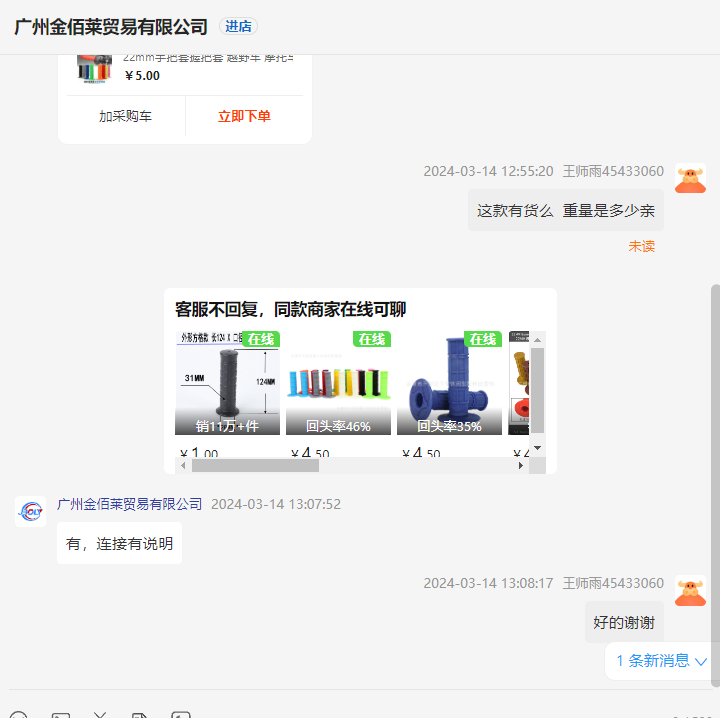Select timestamp 2024-03-14 12:55:20

tap(488, 171)
